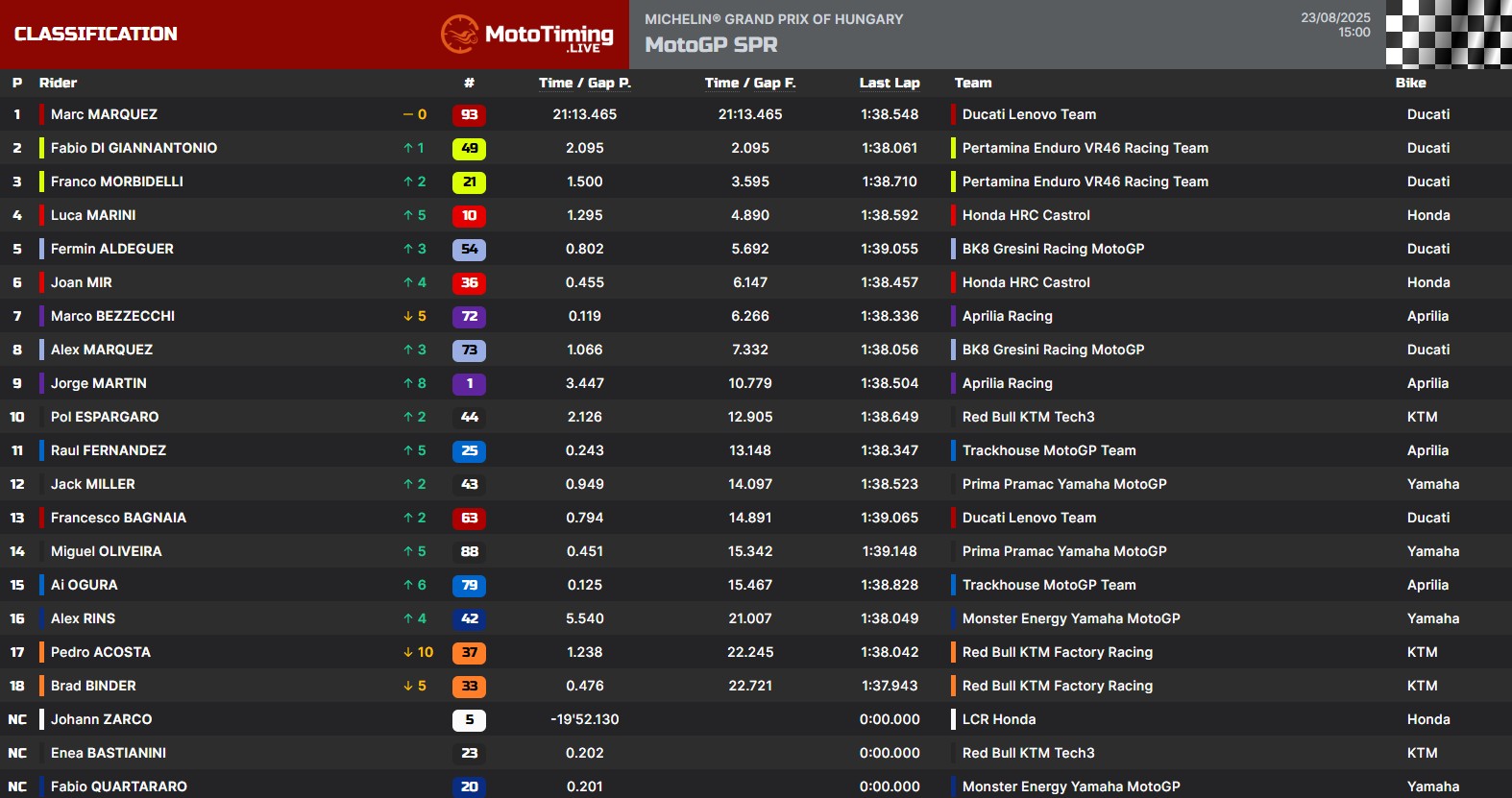Click the Last Lap column header
Screen dimensions: 1512x798
coord(890,83)
